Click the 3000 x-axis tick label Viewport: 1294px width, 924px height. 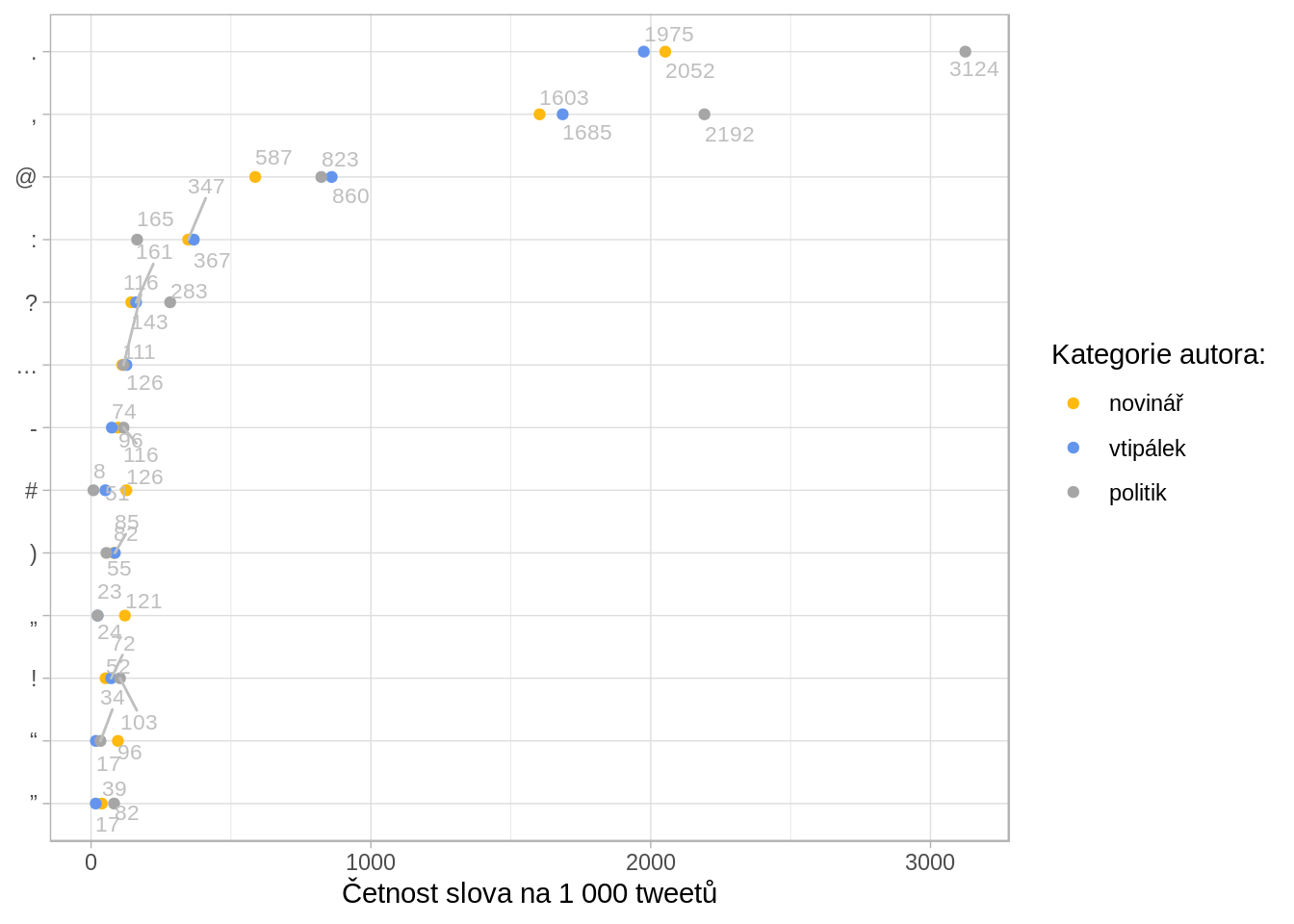pos(930,862)
